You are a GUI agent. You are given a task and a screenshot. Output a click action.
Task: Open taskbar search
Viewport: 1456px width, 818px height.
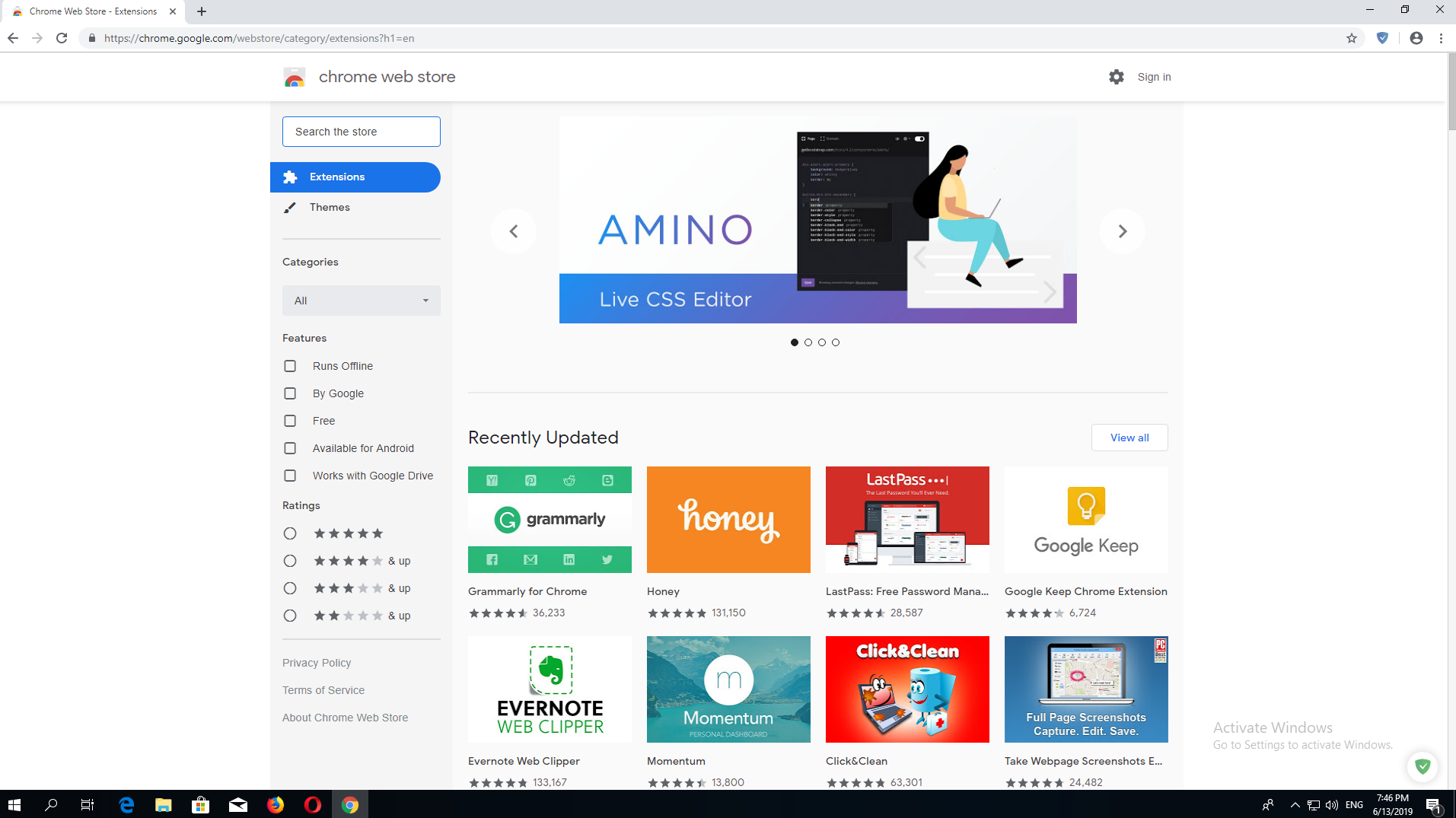click(51, 804)
